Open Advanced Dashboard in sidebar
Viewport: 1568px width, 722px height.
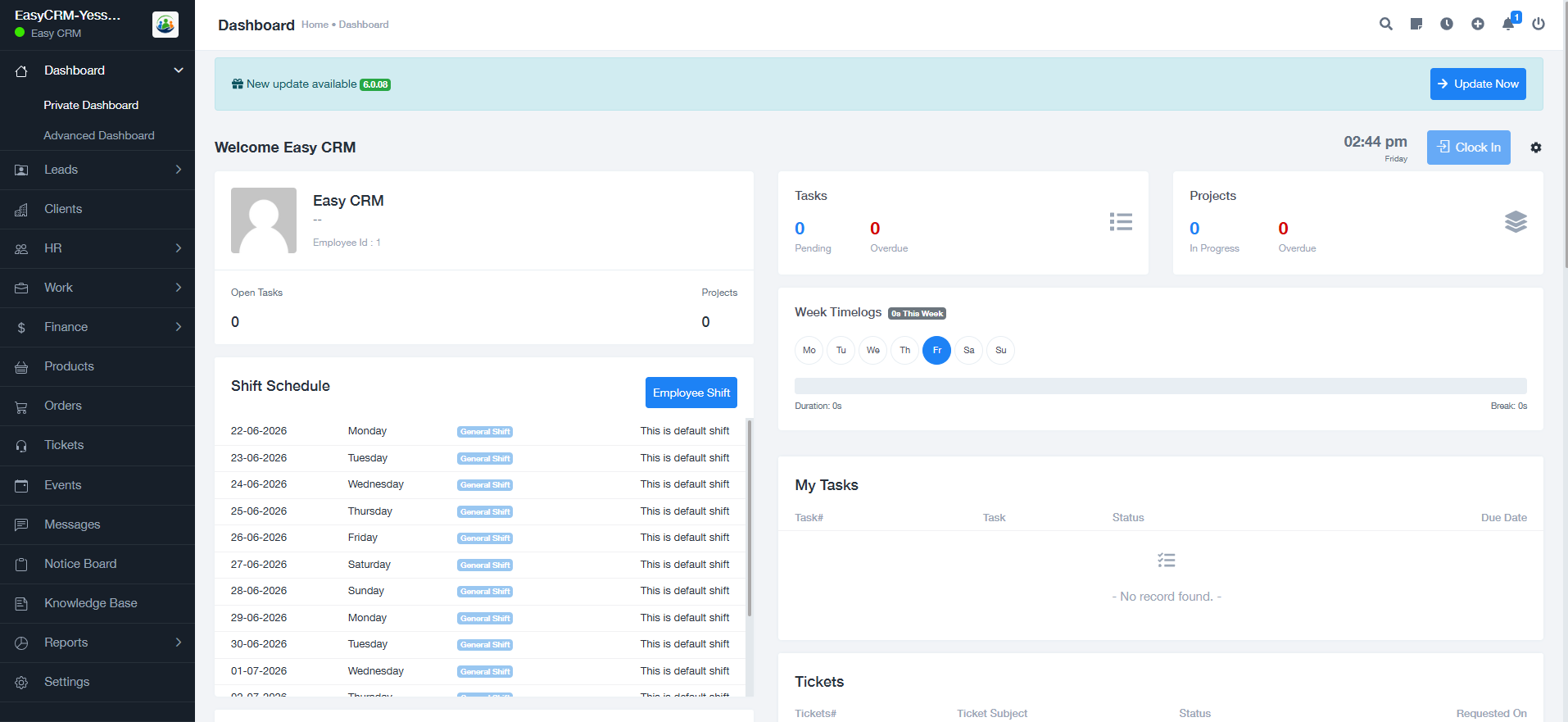(98, 135)
